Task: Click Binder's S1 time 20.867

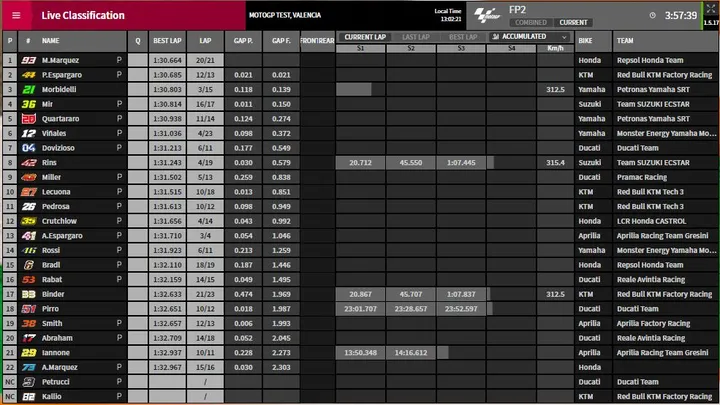Action: 360,294
